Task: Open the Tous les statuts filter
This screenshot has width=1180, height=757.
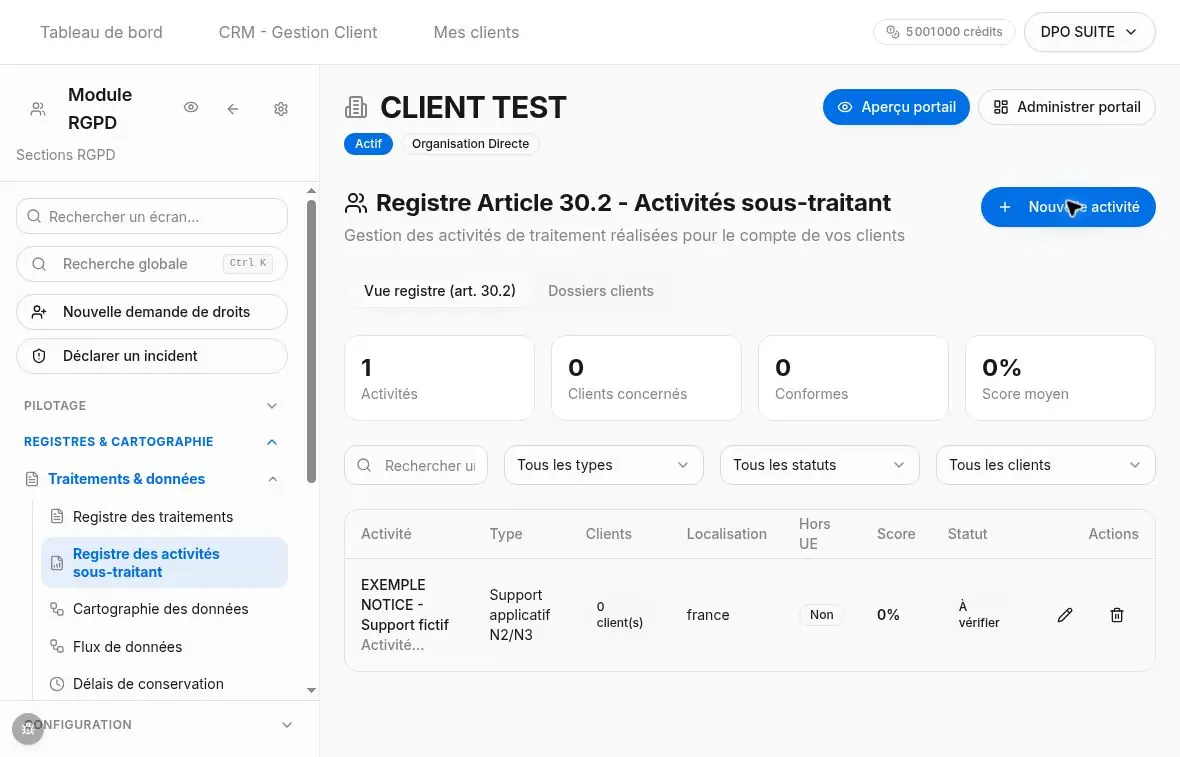Action: [820, 465]
